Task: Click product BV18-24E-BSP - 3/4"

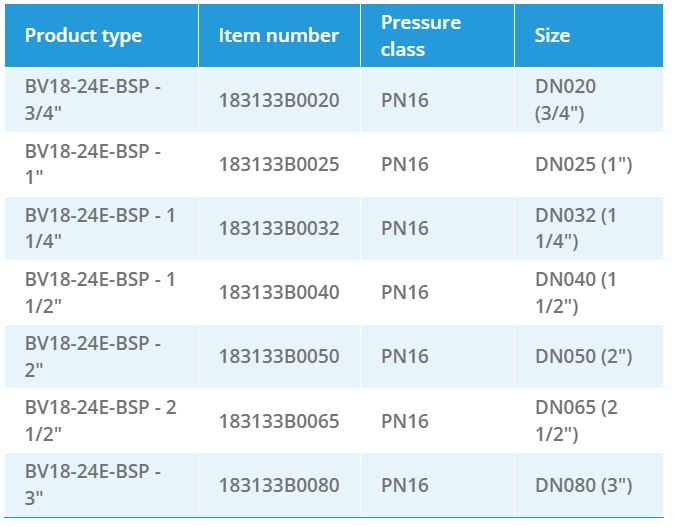Action: coord(93,100)
